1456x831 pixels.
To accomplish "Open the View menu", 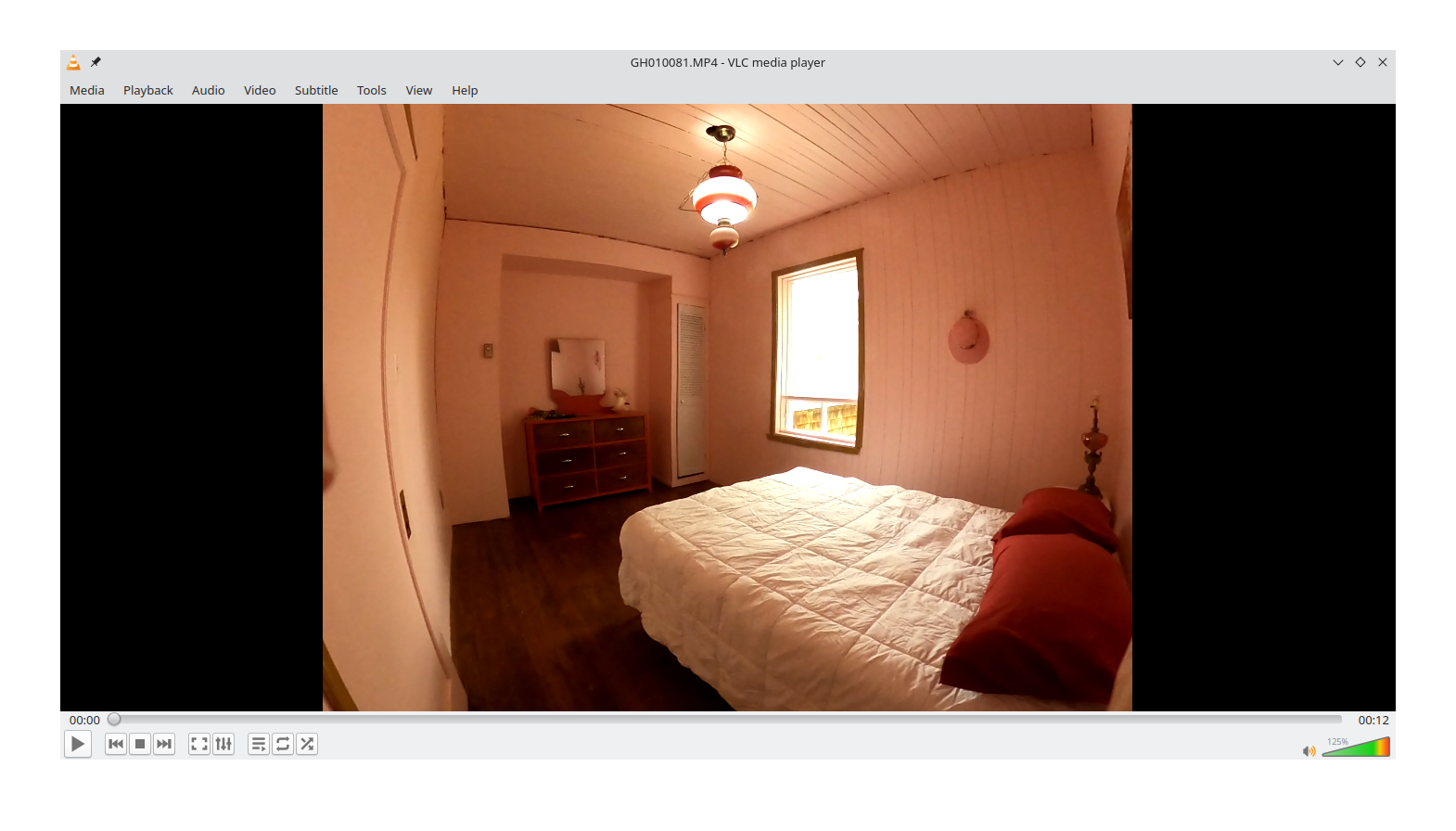I will [419, 90].
